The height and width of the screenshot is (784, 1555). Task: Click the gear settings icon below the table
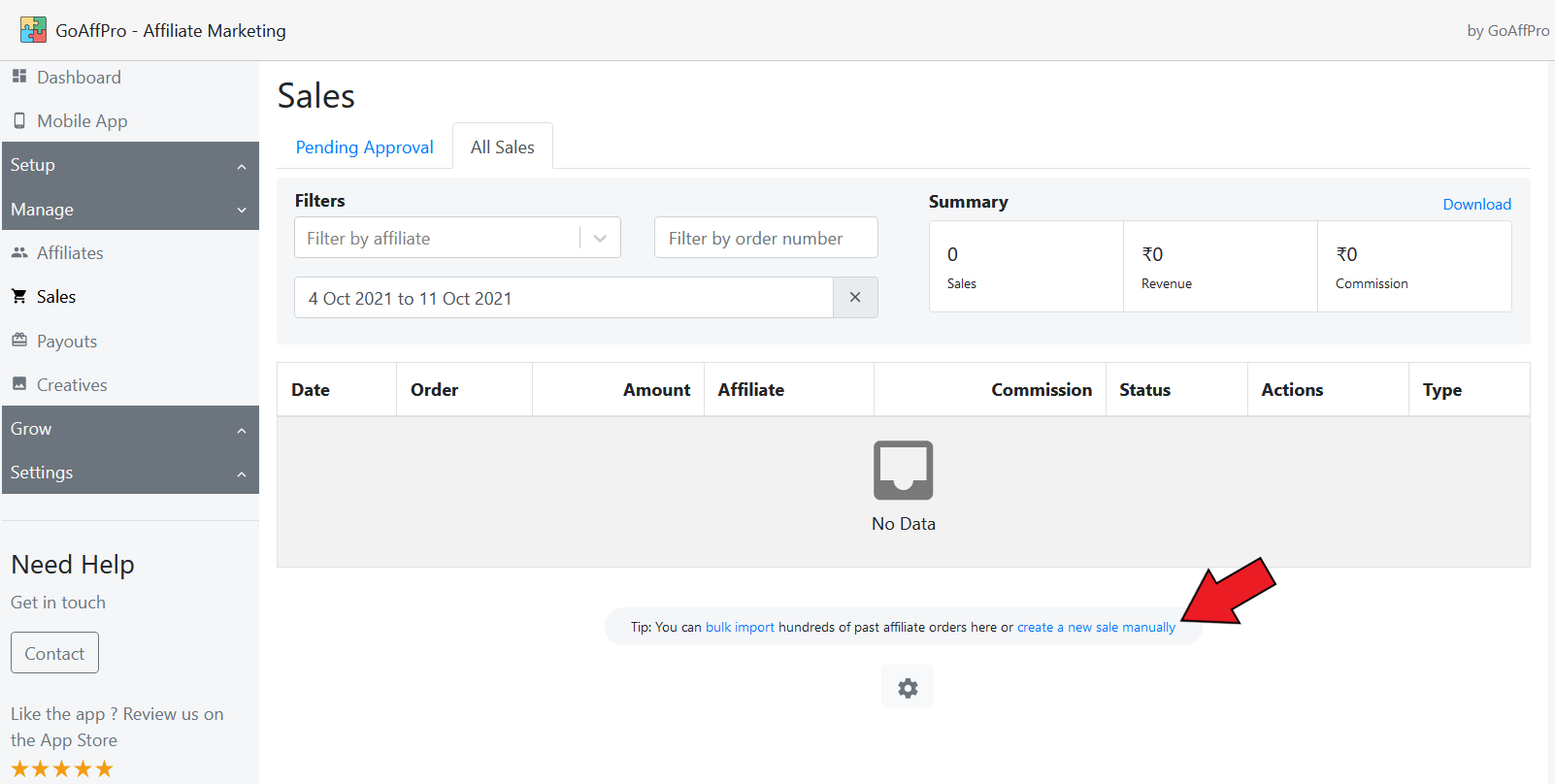[907, 688]
